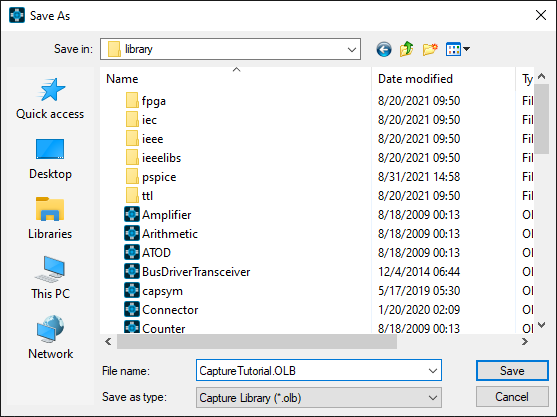Sort files by Date modified column
This screenshot has width=557, height=417.
click(443, 79)
